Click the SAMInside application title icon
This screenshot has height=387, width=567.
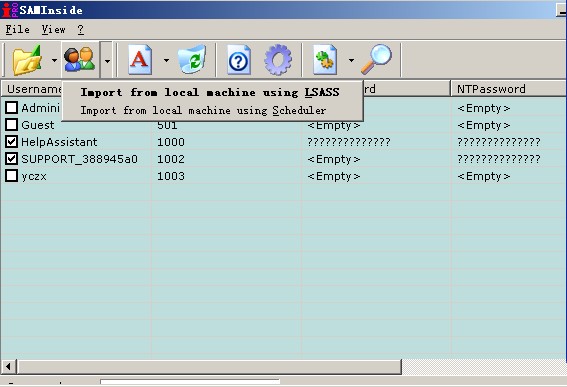(x=9, y=10)
